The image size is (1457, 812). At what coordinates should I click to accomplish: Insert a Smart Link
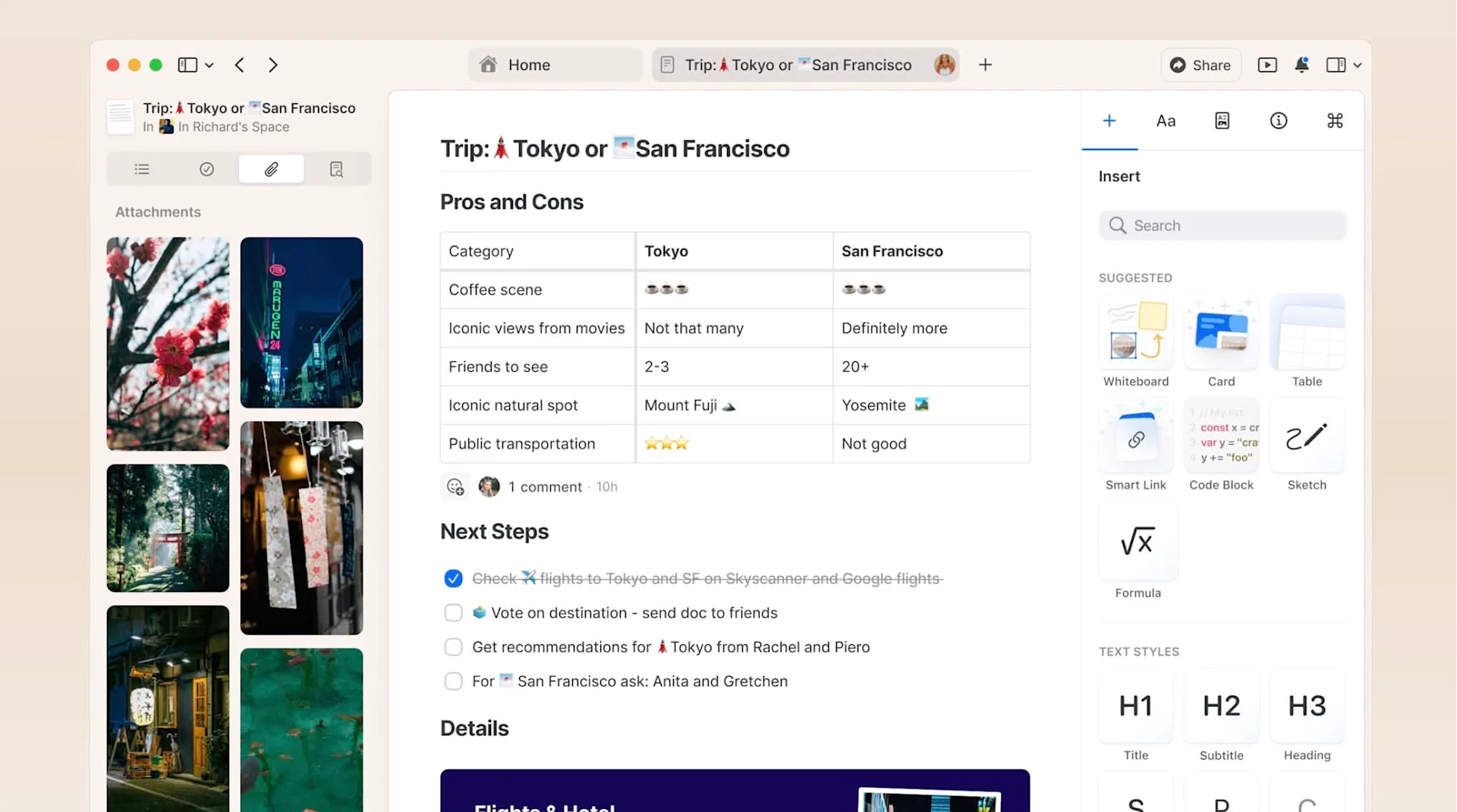coord(1136,445)
